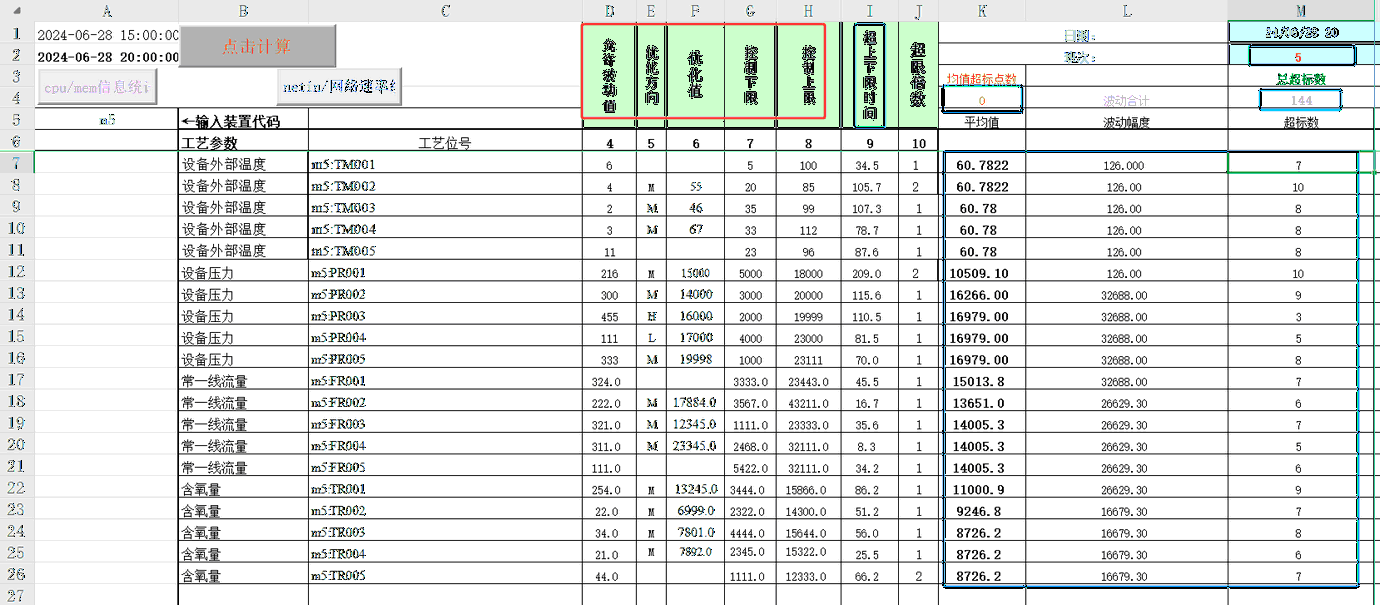Click the netin/网络速率 button
This screenshot has height=605, width=1380.
click(x=339, y=87)
